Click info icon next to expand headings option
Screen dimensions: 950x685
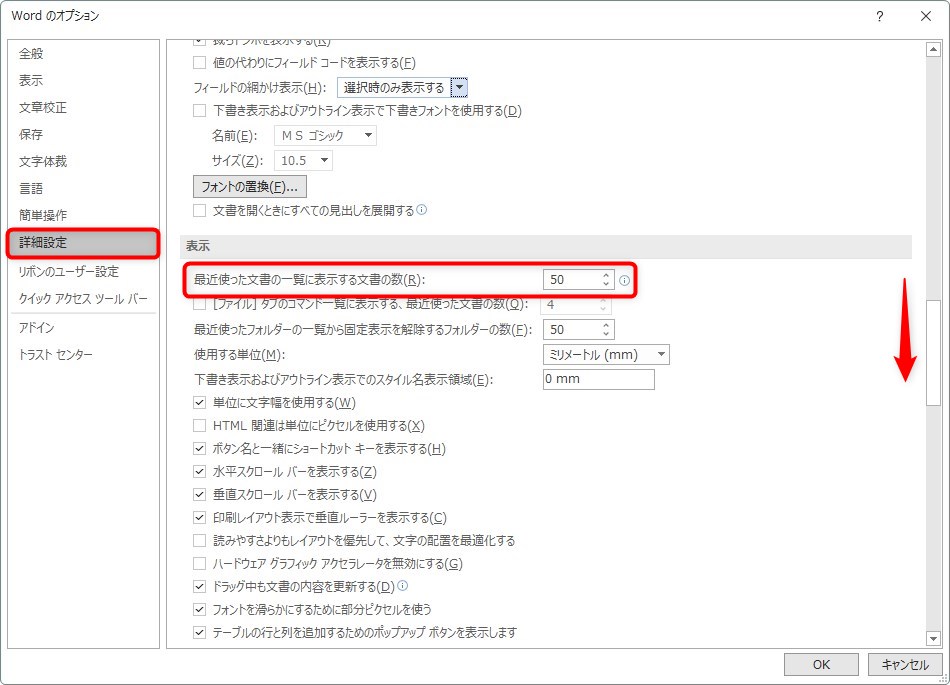click(422, 210)
